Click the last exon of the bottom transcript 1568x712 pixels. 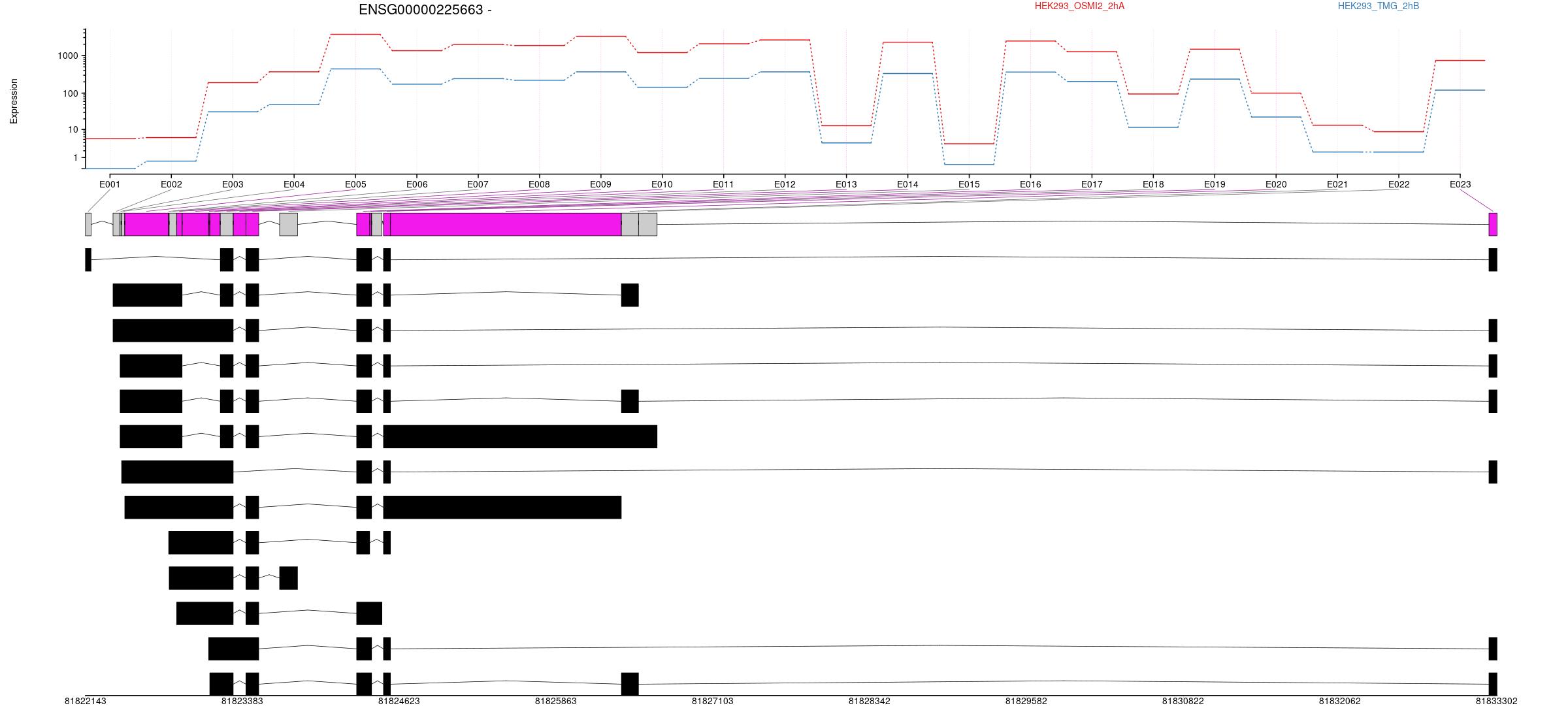1493,684
